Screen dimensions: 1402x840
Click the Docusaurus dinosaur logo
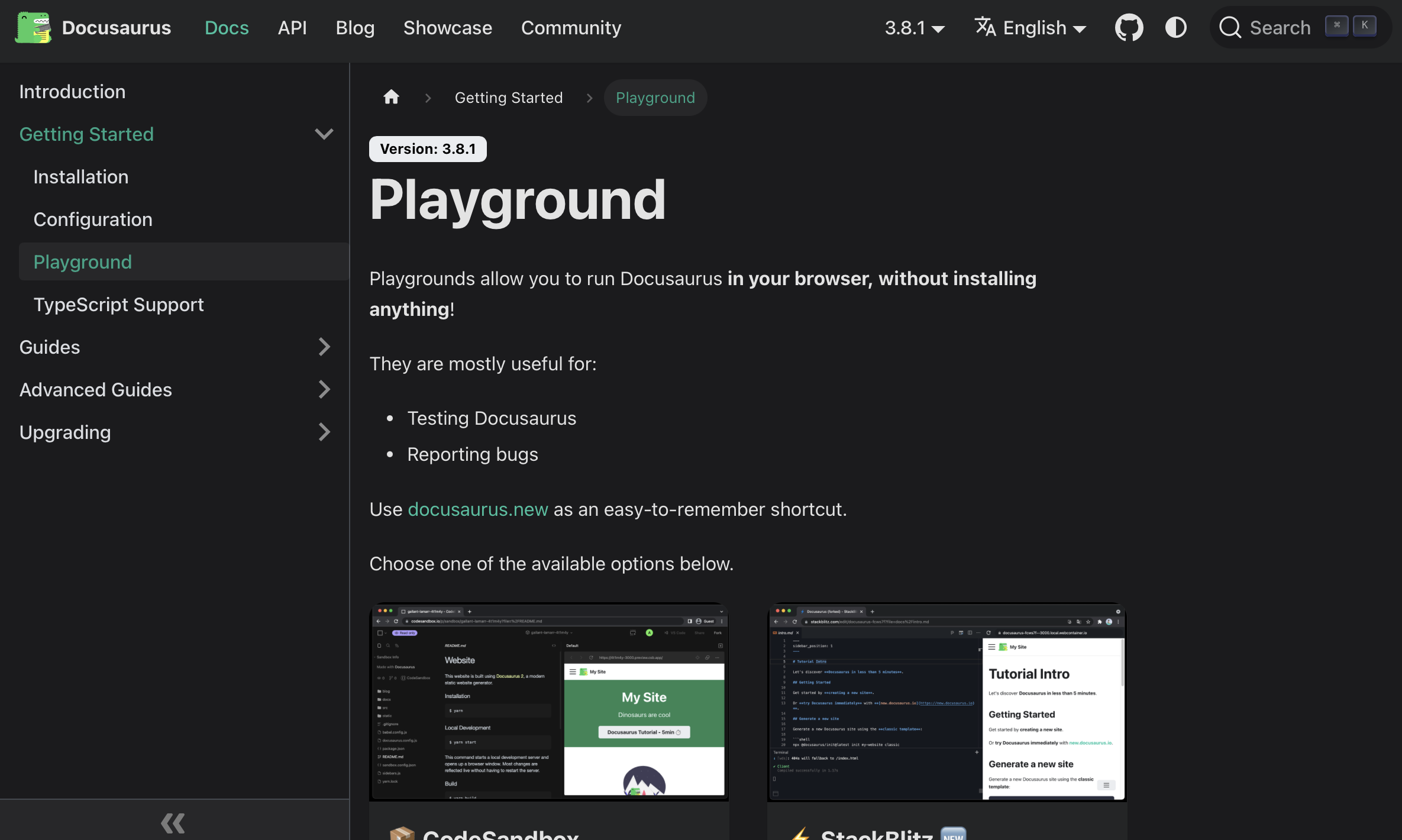point(33,27)
